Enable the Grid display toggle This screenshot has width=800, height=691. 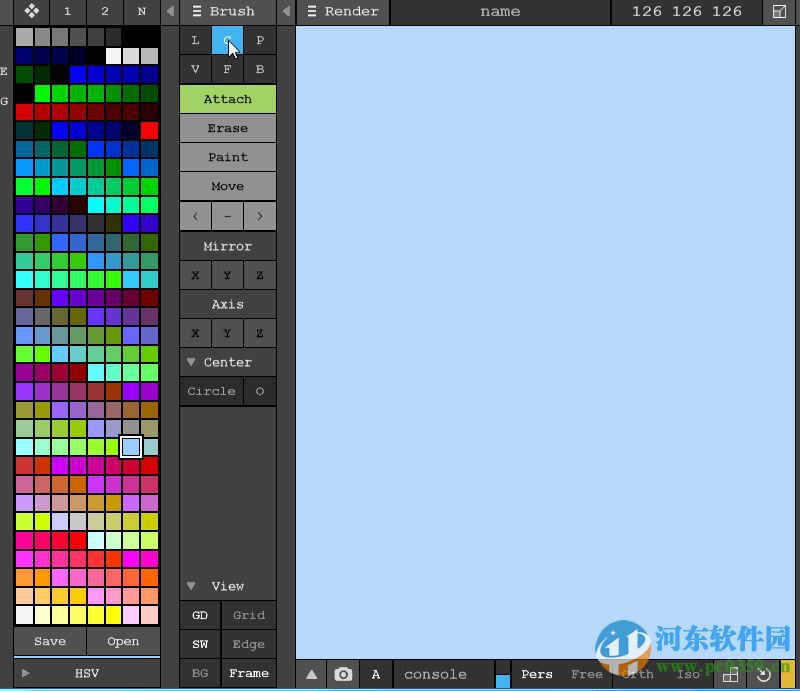pyautogui.click(x=248, y=615)
